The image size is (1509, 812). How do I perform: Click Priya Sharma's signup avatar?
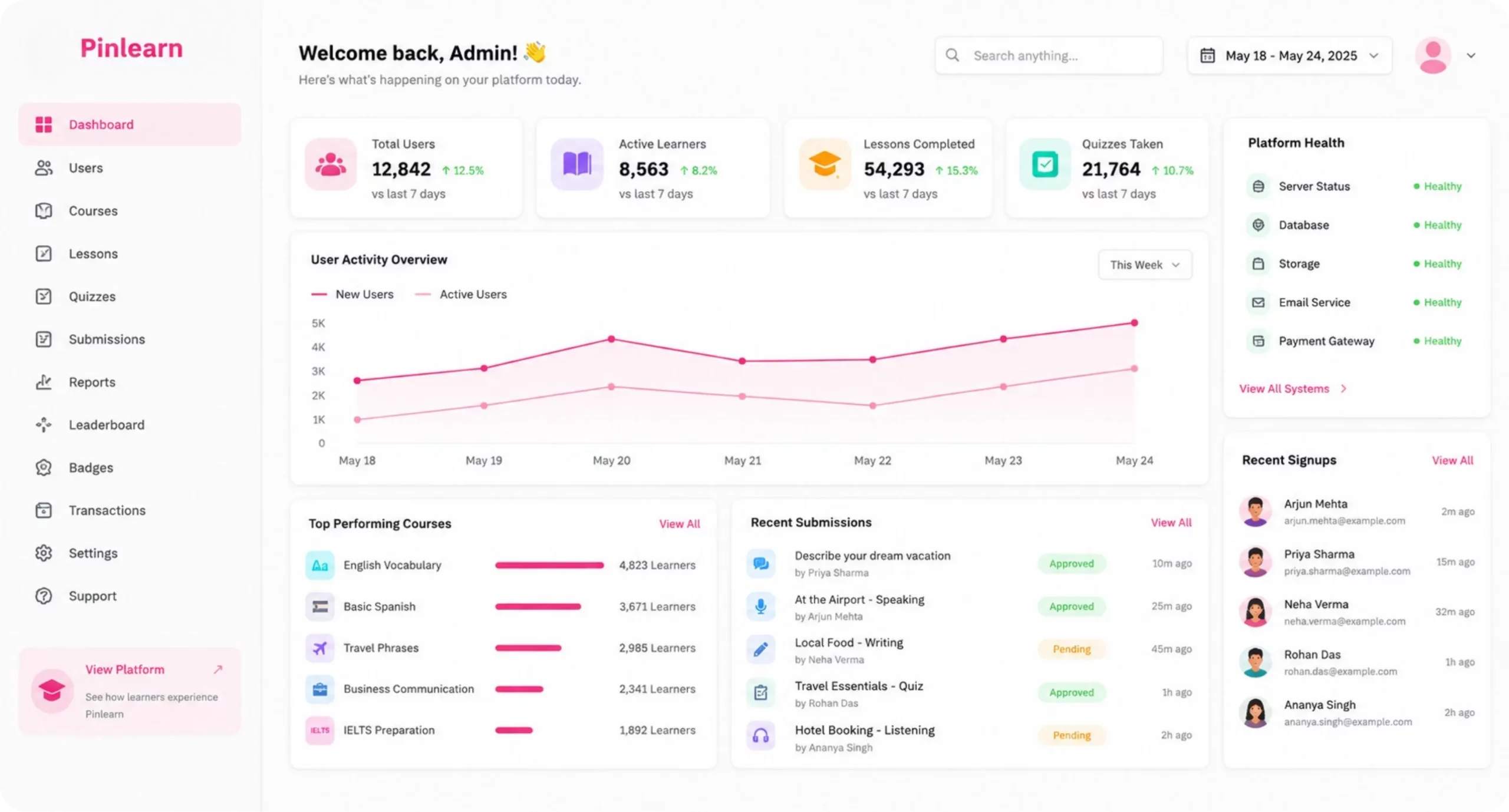tap(1255, 562)
